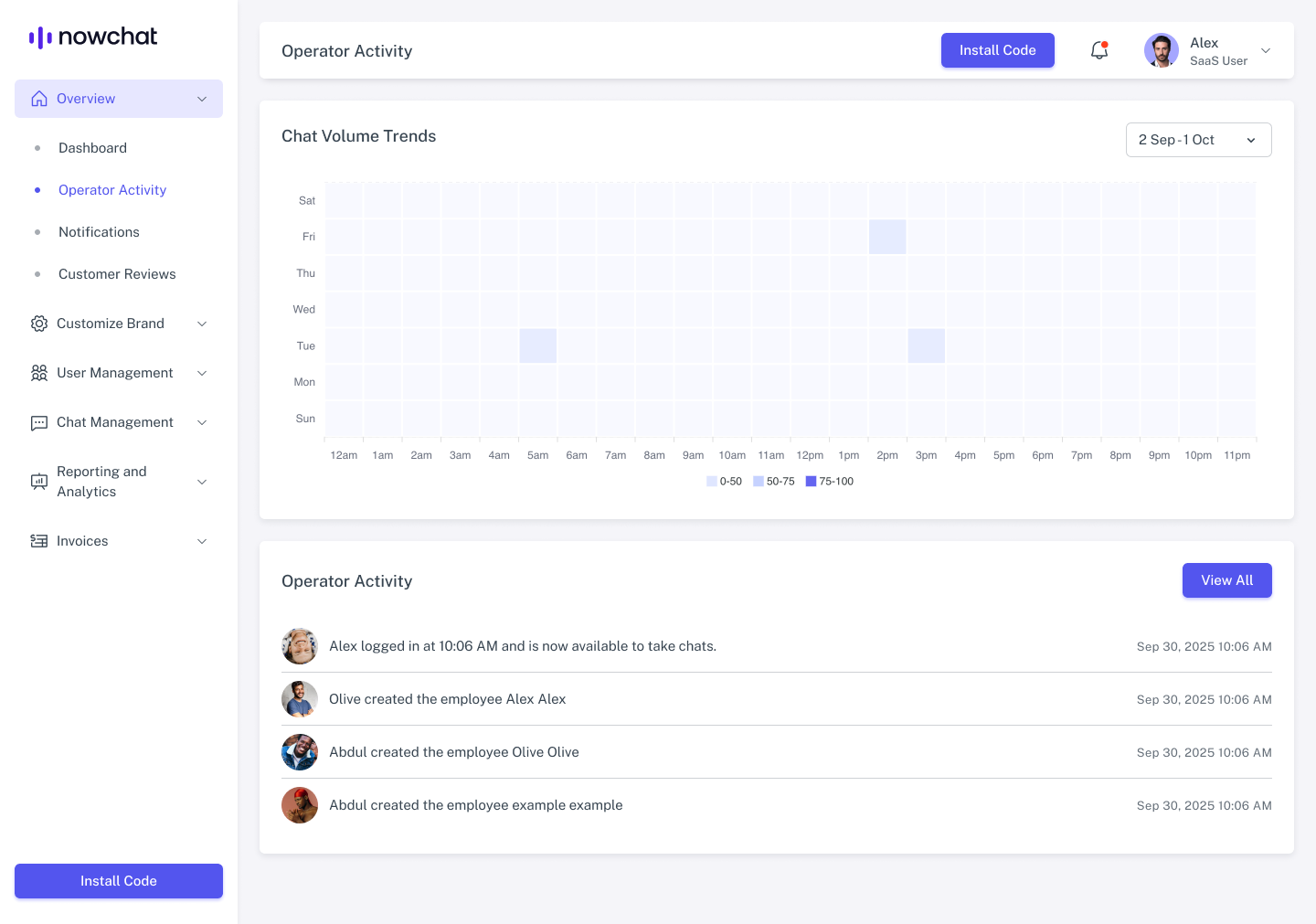Viewport: 1316px width, 924px height.
Task: Click the Overview home icon
Action: point(38,99)
